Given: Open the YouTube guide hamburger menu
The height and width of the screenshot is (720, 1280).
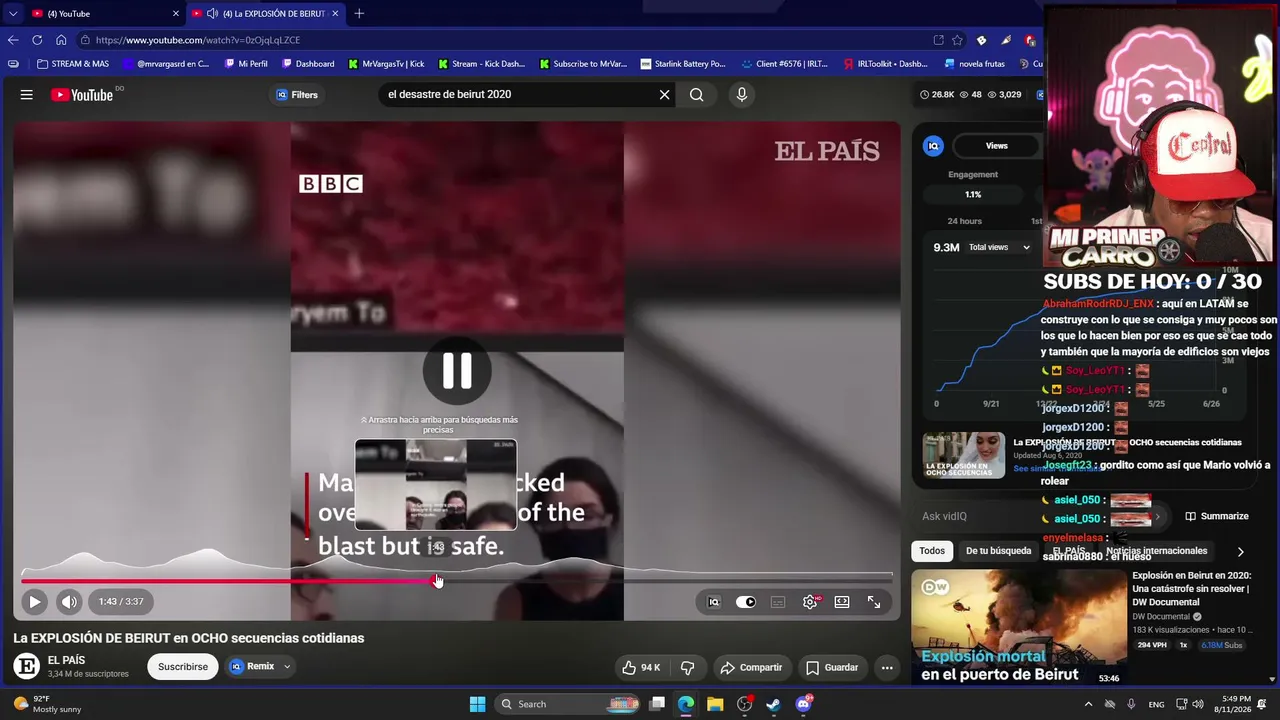Looking at the screenshot, I should [27, 95].
